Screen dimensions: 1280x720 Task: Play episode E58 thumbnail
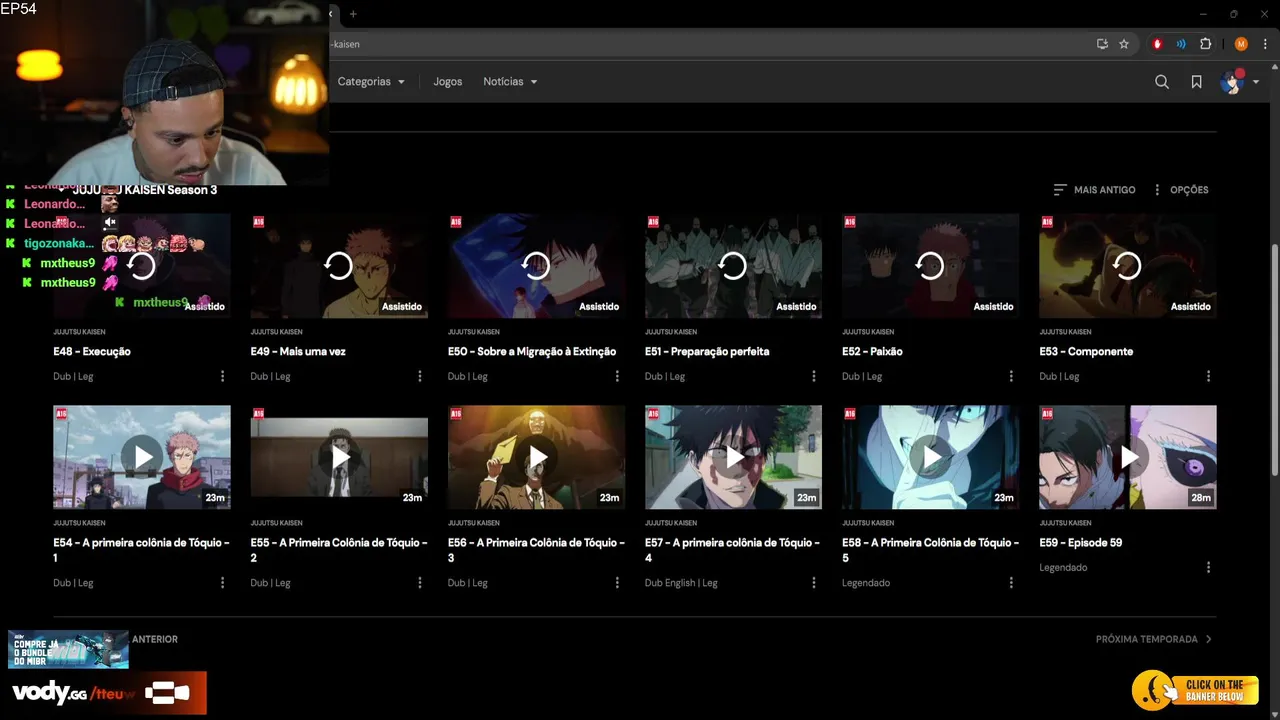click(x=930, y=457)
